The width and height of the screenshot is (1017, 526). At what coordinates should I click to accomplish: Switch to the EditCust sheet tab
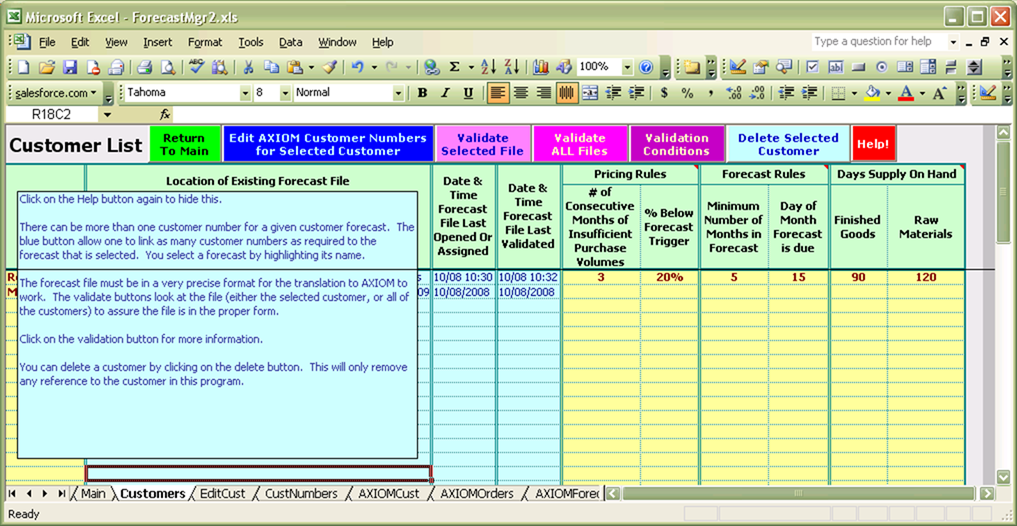tap(222, 494)
